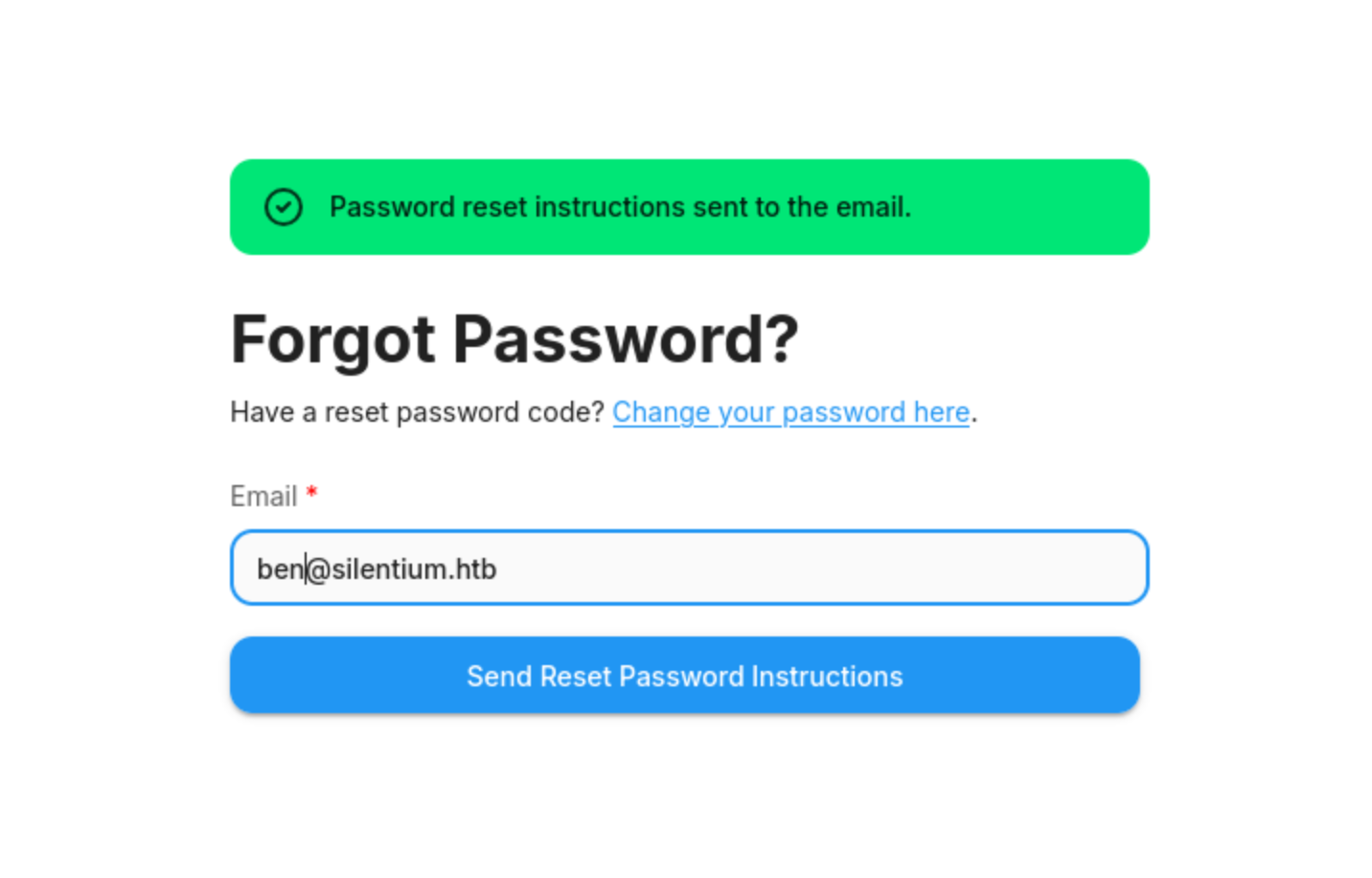
Task: Click the "Password reset instructions sent" message text
Action: [619, 207]
